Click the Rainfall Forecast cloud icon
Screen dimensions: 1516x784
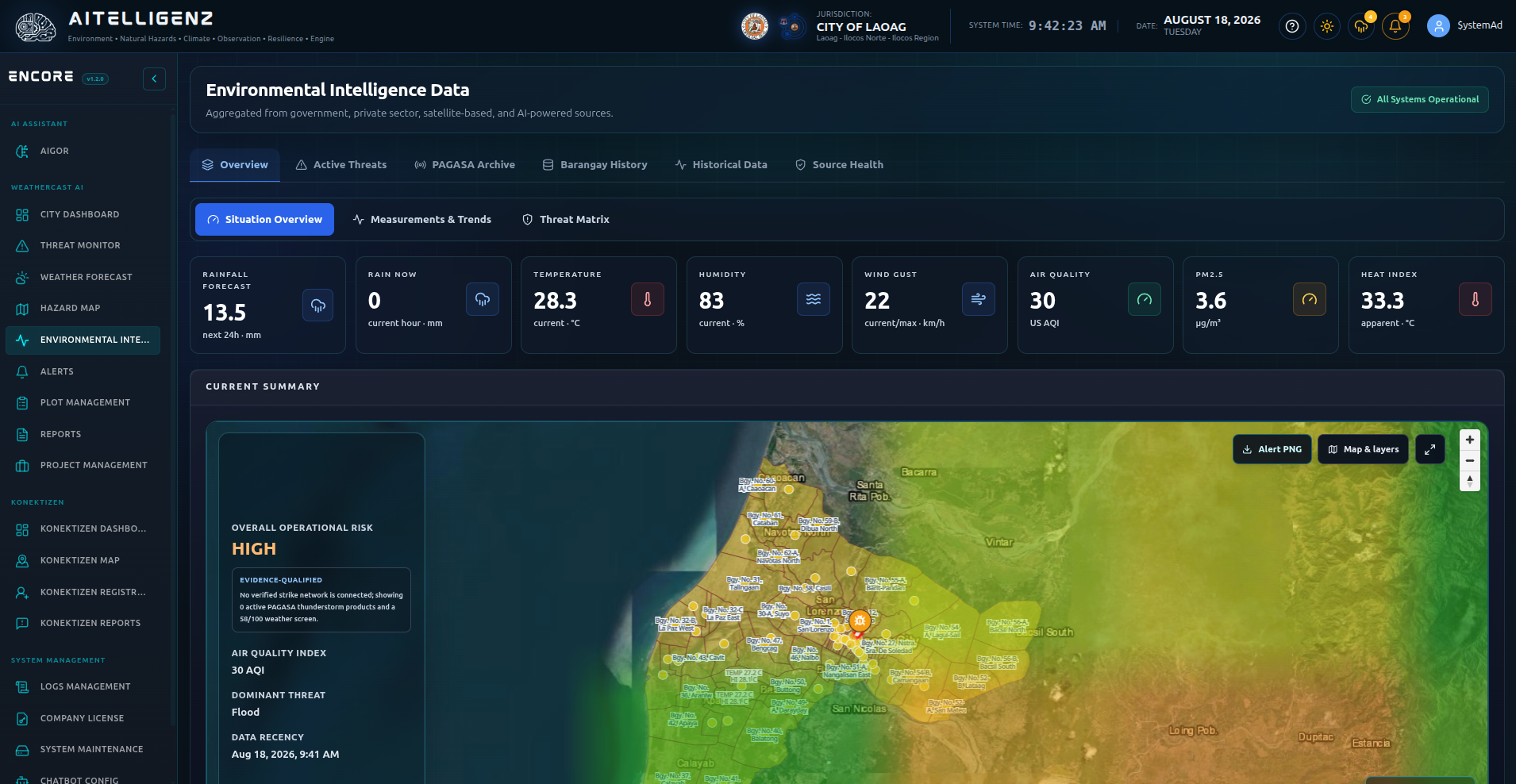[318, 306]
